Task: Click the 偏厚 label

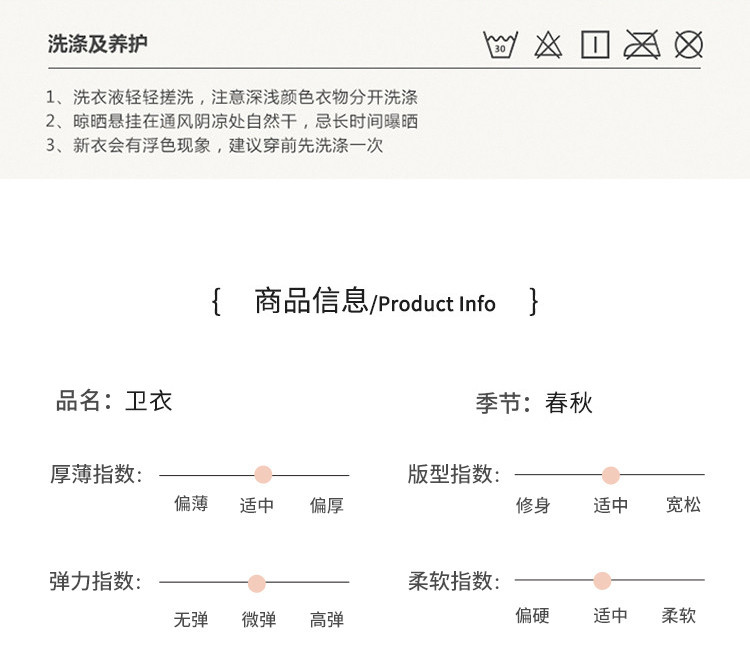Action: (x=326, y=505)
